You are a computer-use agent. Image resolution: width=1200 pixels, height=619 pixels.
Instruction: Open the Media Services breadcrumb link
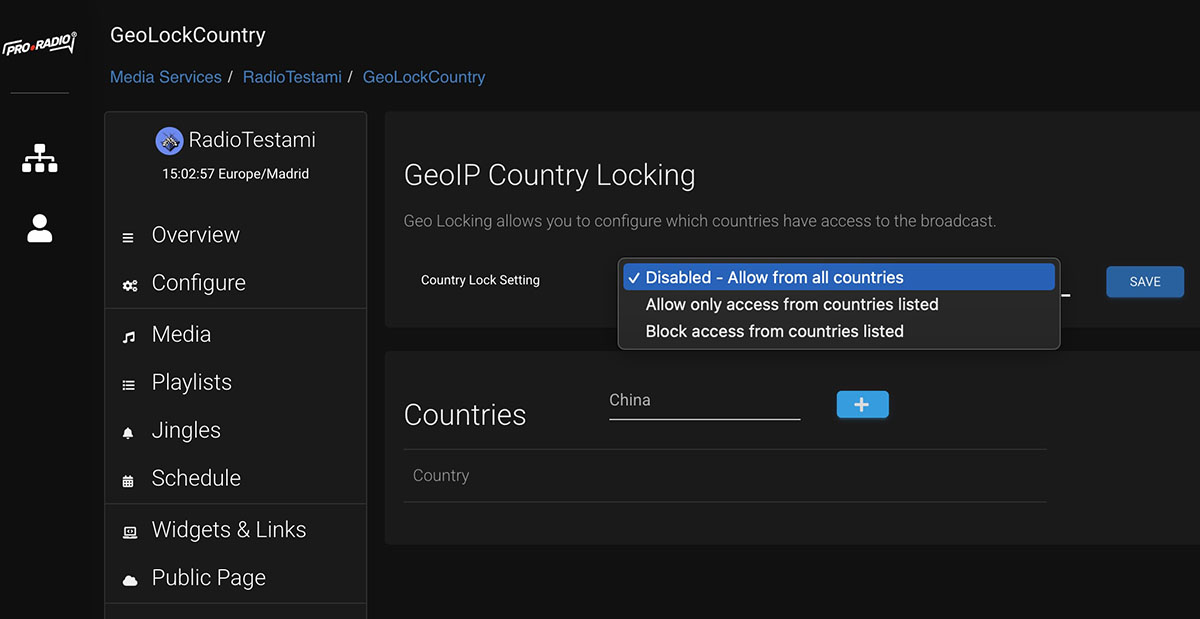coord(165,76)
